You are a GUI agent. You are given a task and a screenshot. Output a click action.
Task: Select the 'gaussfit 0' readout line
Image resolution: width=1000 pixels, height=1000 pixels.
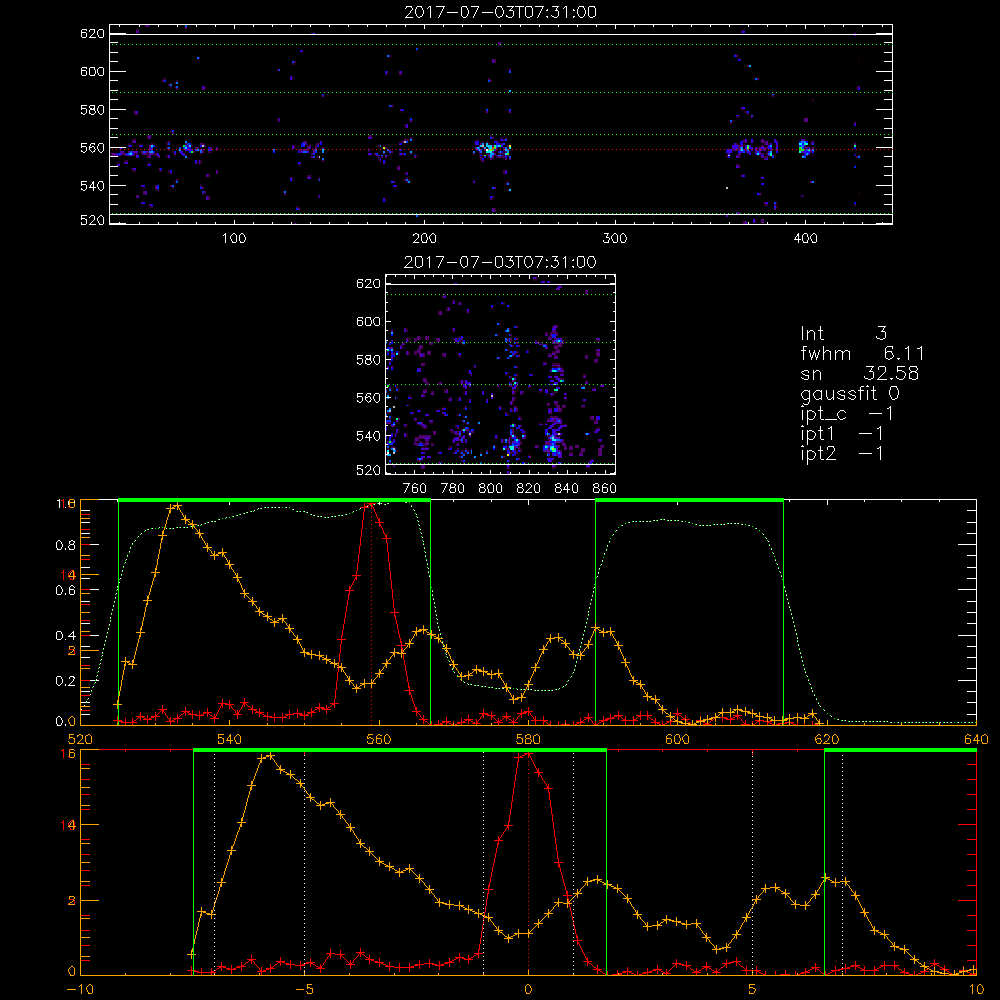pos(850,394)
